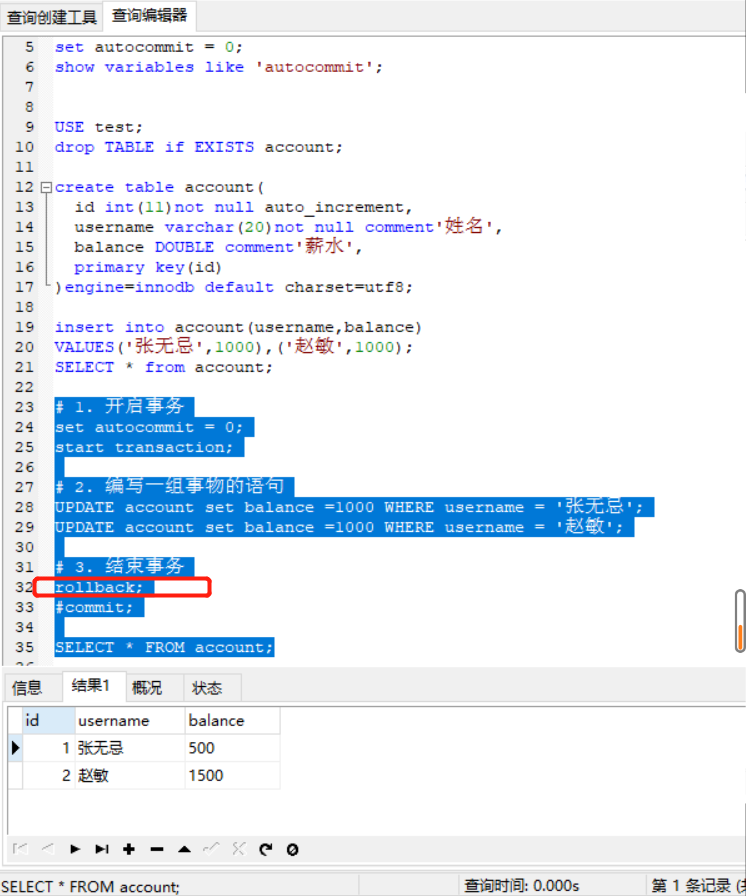The height and width of the screenshot is (896, 746).
Task: Click the VALUES line with 张无忌
Action: (234, 347)
